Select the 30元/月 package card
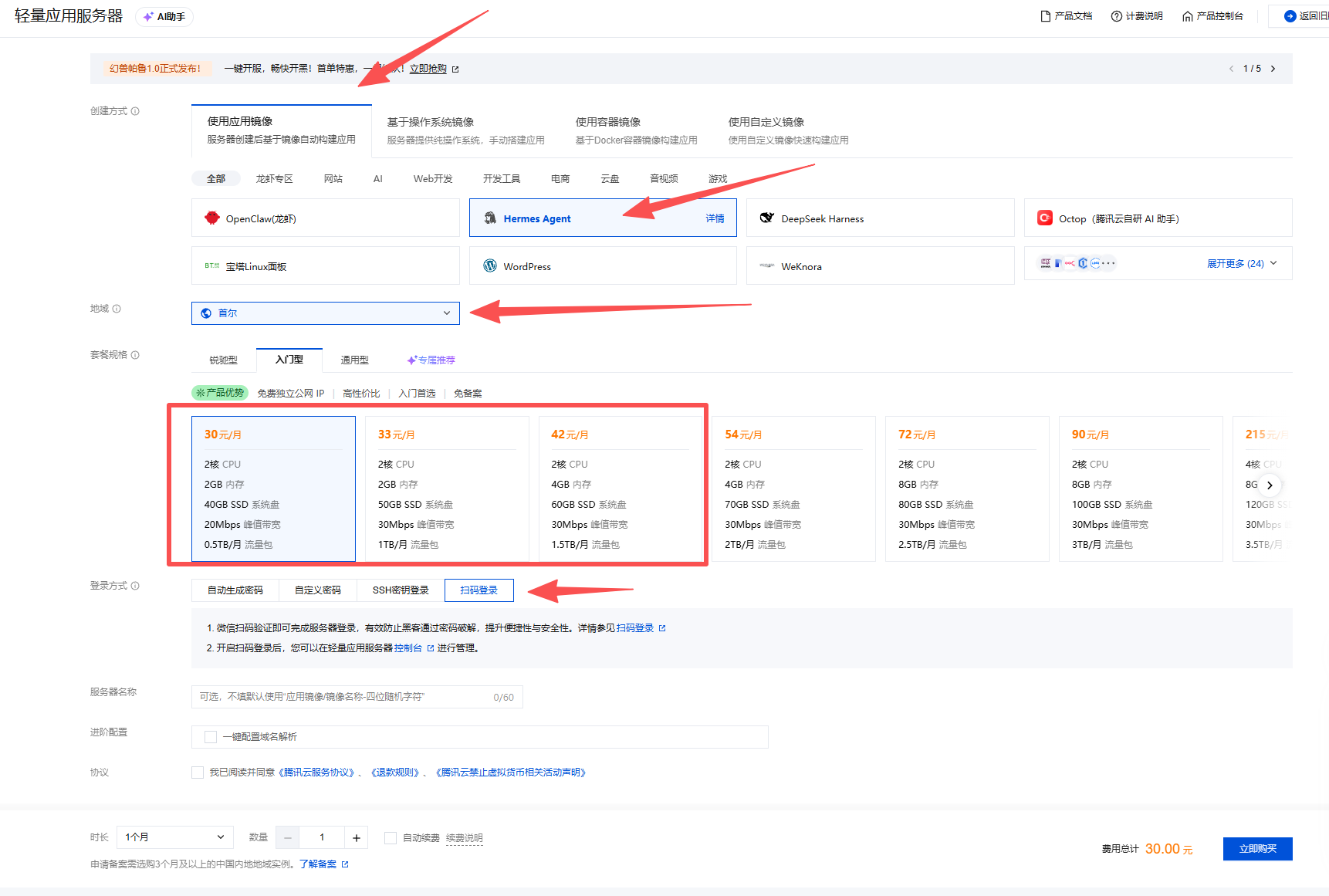Image resolution: width=1329 pixels, height=896 pixels. click(273, 489)
